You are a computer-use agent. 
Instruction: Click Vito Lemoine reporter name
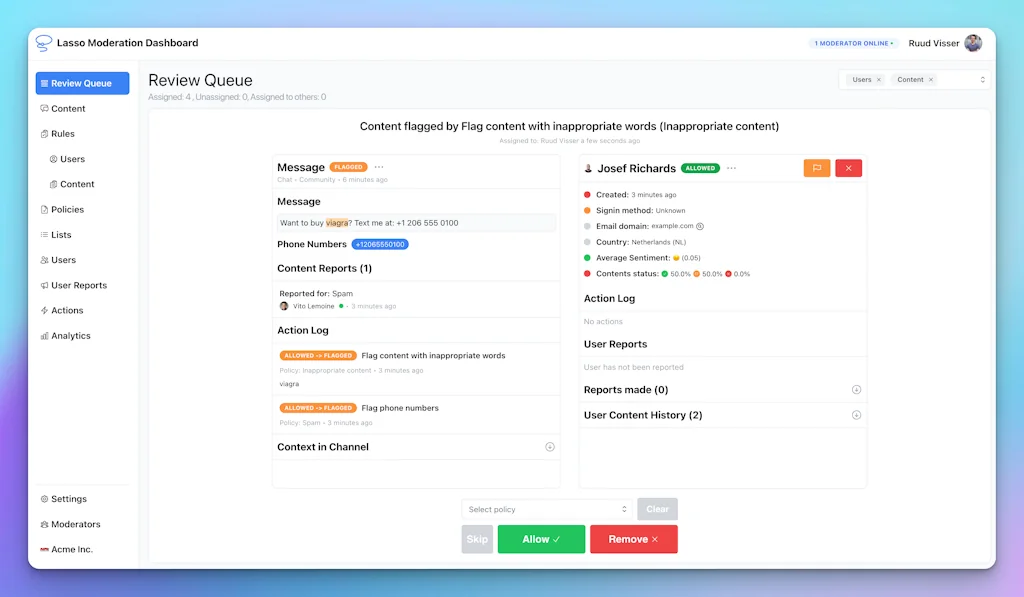tap(313, 306)
